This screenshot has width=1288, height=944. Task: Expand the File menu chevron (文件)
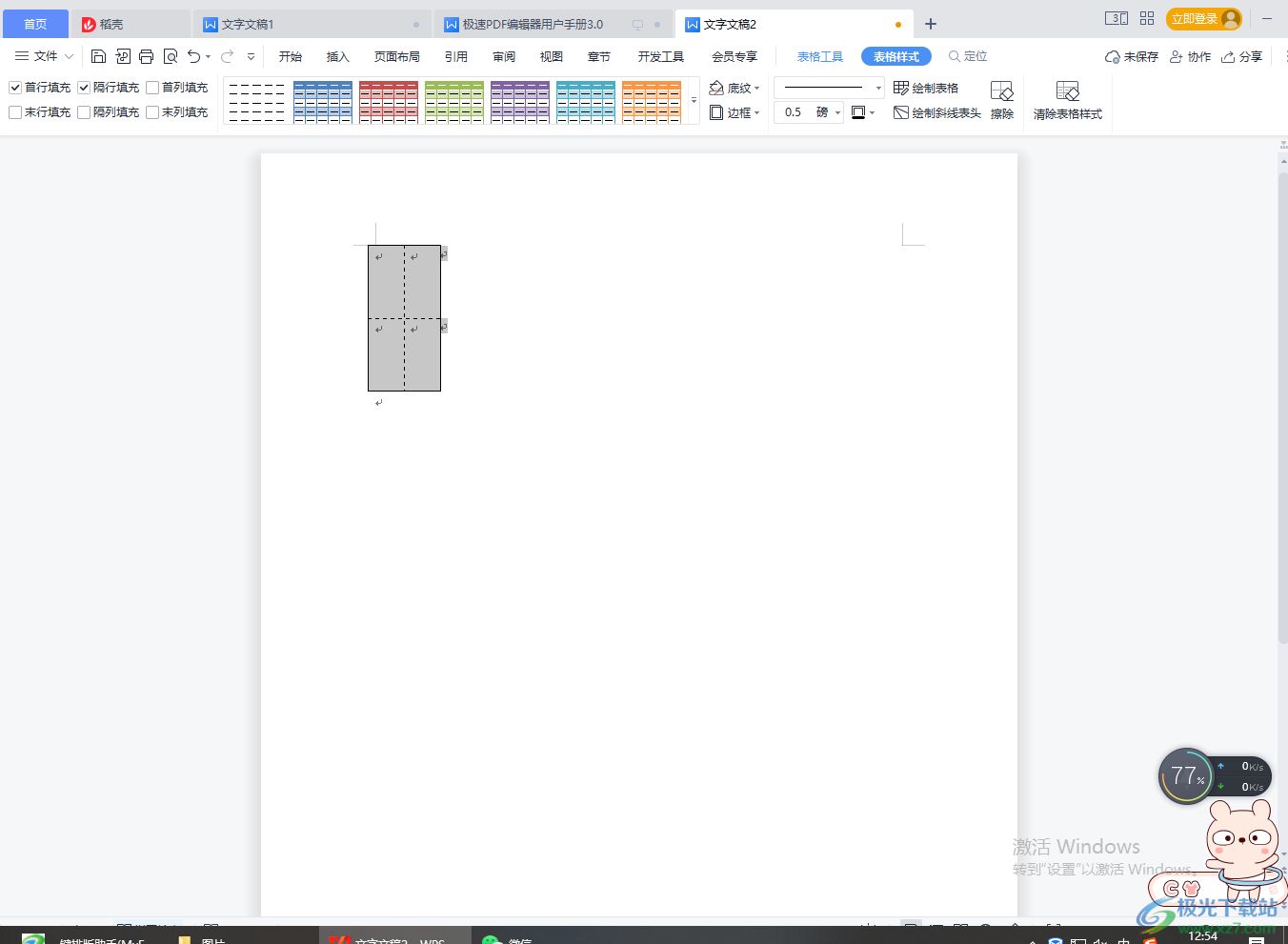click(69, 56)
